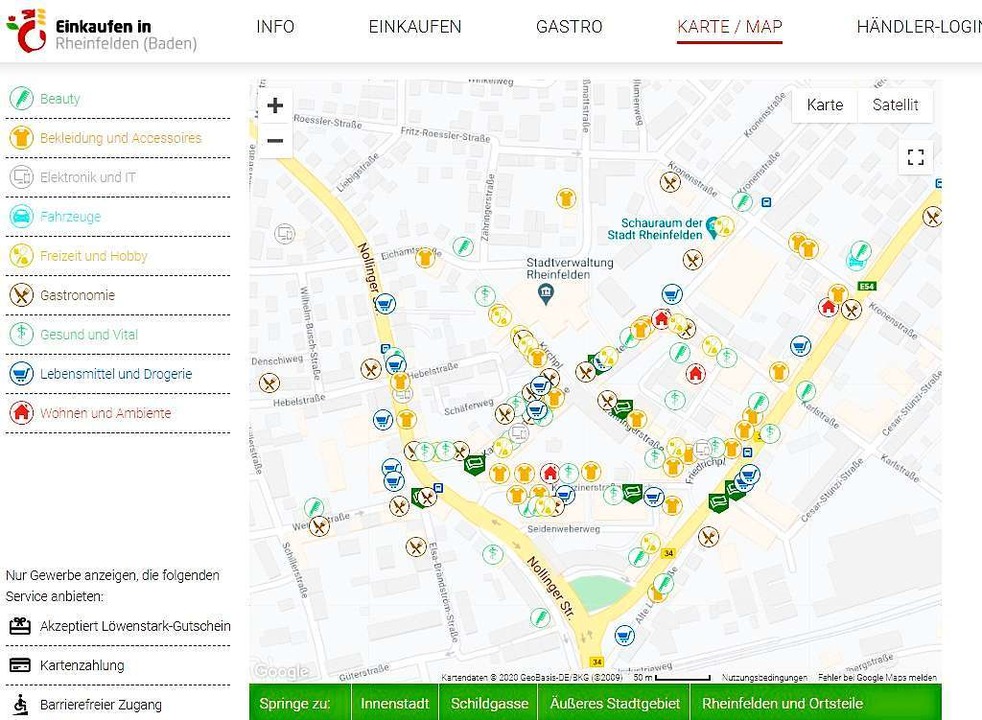Click the Bekleidung und Accessoires shirt icon
The image size is (982, 720).
pos(21,138)
